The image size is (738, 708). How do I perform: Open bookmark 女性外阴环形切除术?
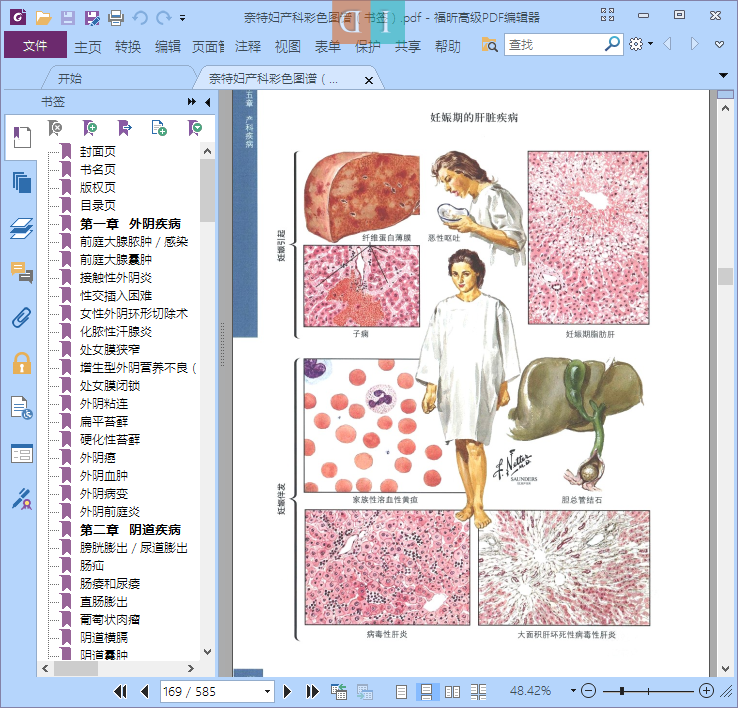pyautogui.click(x=134, y=314)
